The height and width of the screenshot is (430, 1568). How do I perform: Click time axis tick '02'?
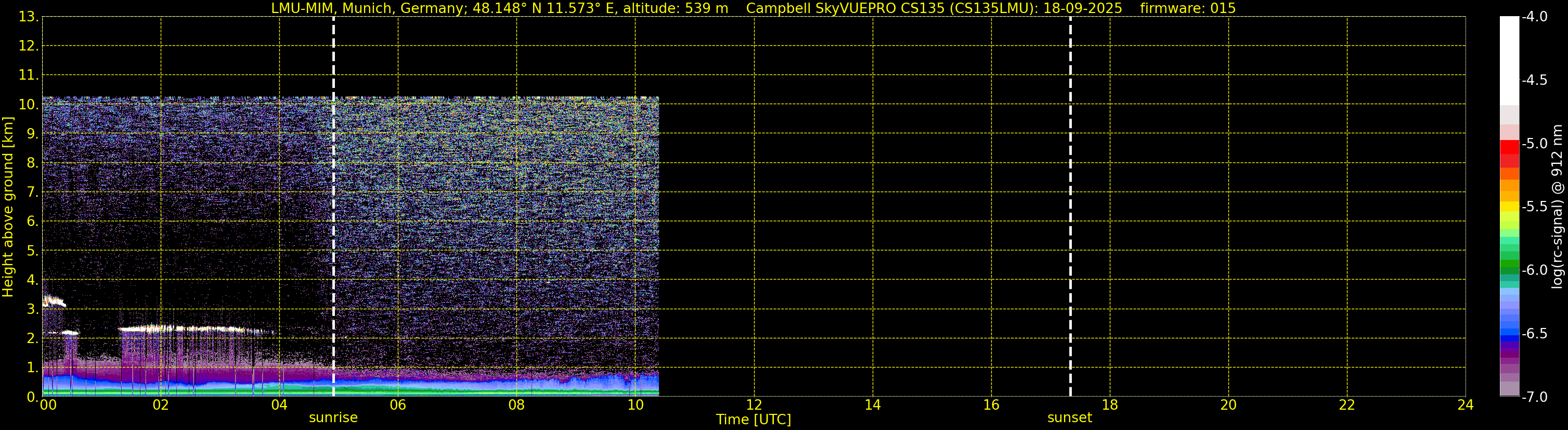pos(161,405)
